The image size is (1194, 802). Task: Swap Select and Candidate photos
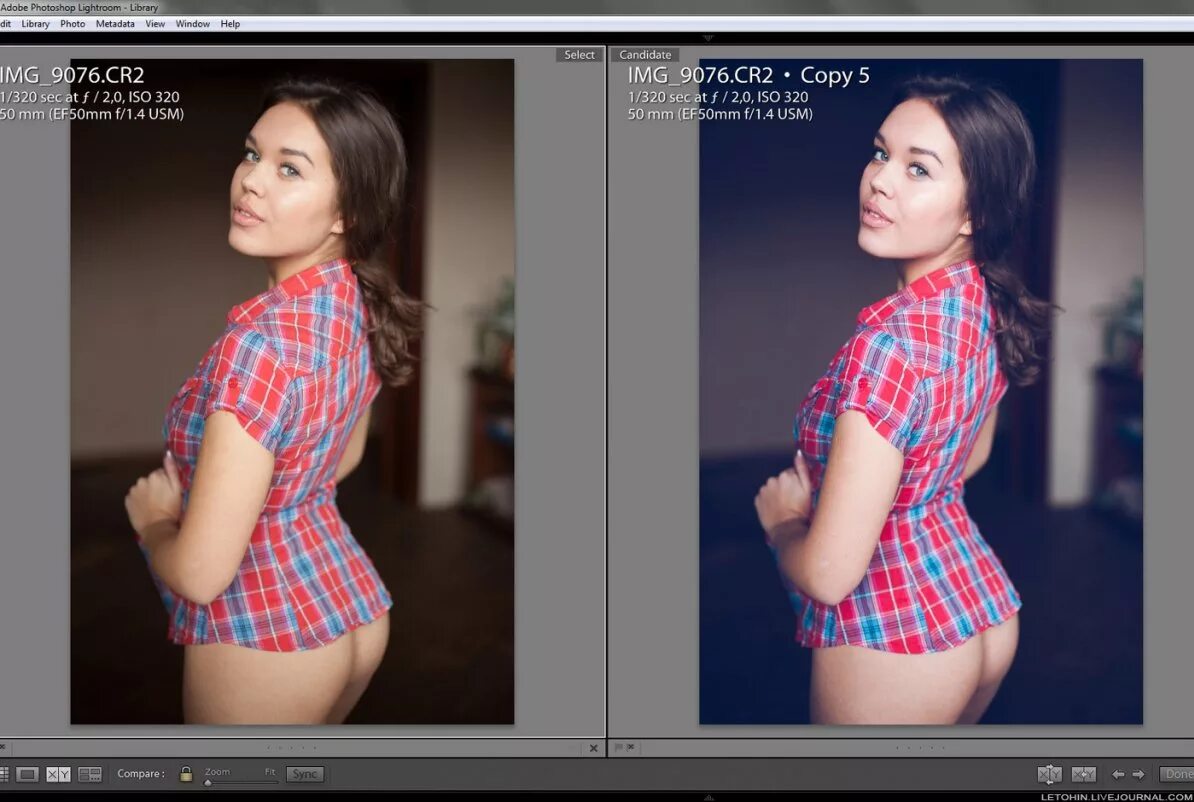(1050, 774)
